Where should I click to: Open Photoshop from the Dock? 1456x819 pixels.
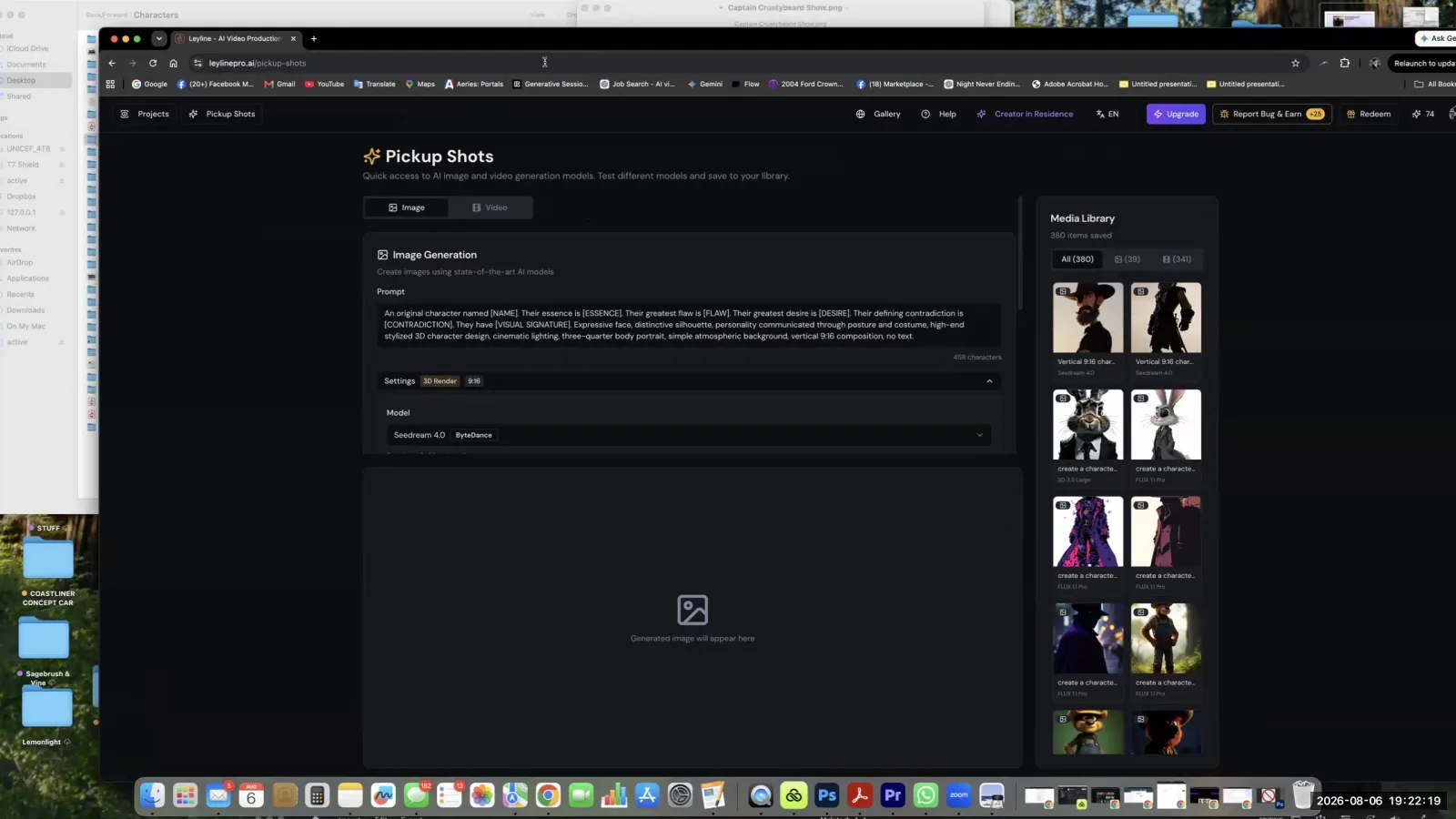pyautogui.click(x=826, y=795)
